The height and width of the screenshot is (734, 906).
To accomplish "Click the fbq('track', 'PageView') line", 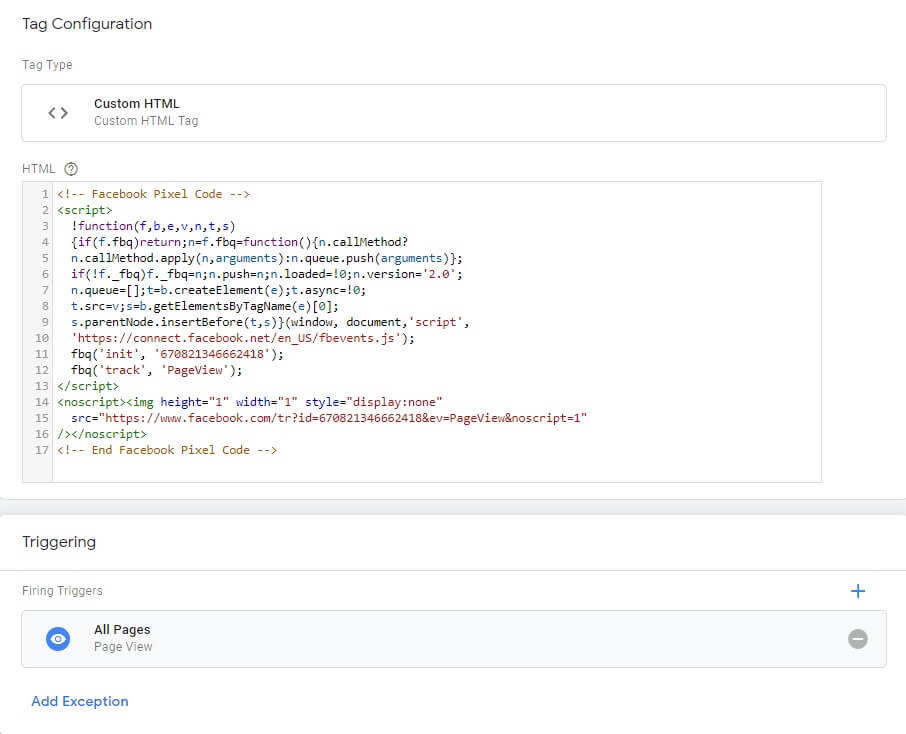I will tap(157, 370).
